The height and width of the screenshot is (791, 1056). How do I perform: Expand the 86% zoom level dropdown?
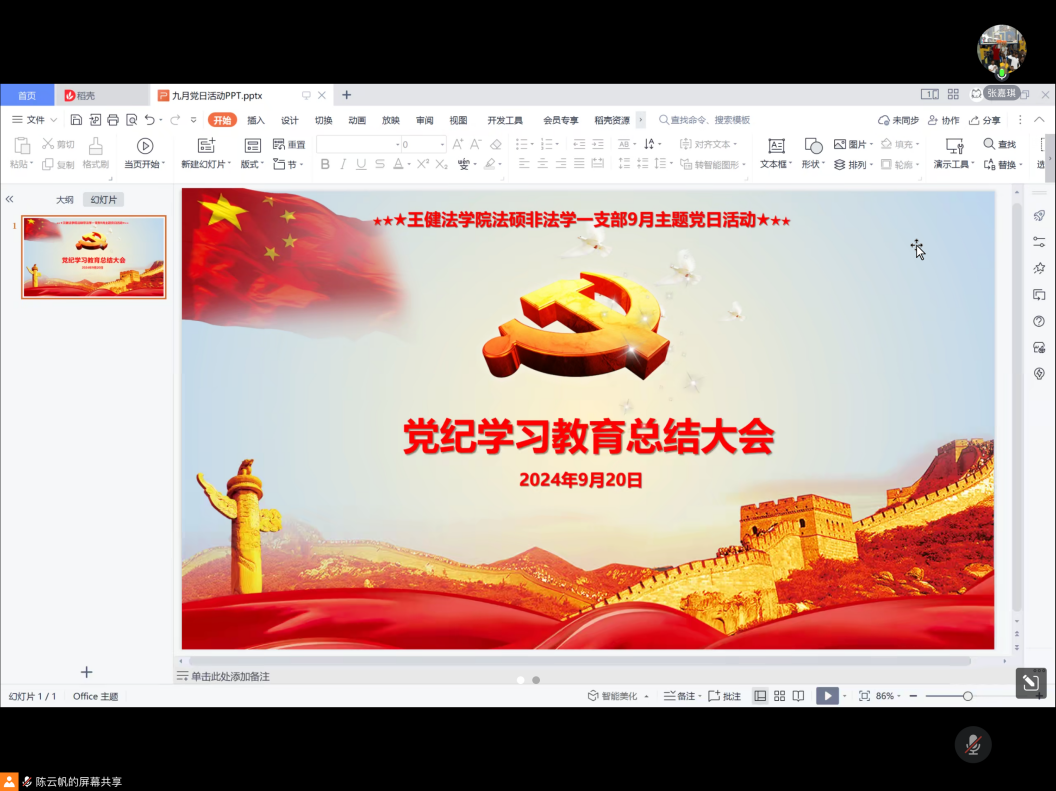pos(890,696)
